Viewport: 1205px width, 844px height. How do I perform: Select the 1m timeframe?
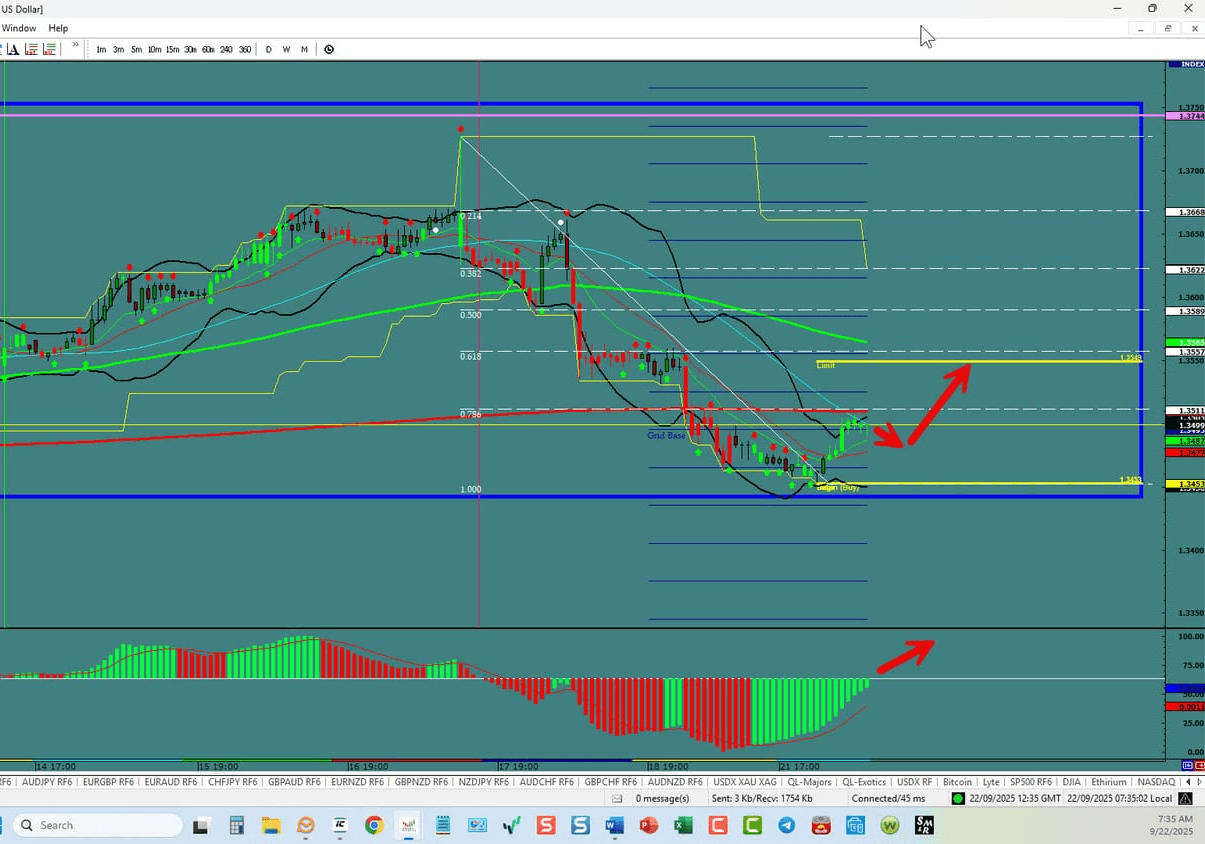pyautogui.click(x=102, y=49)
